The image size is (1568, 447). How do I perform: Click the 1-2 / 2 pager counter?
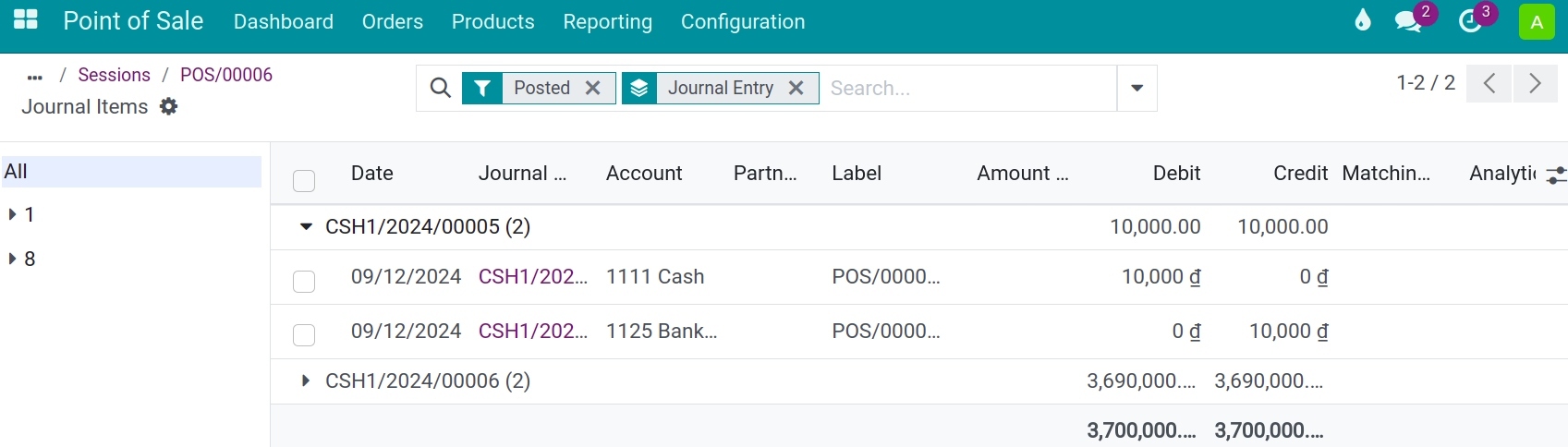(x=1426, y=83)
